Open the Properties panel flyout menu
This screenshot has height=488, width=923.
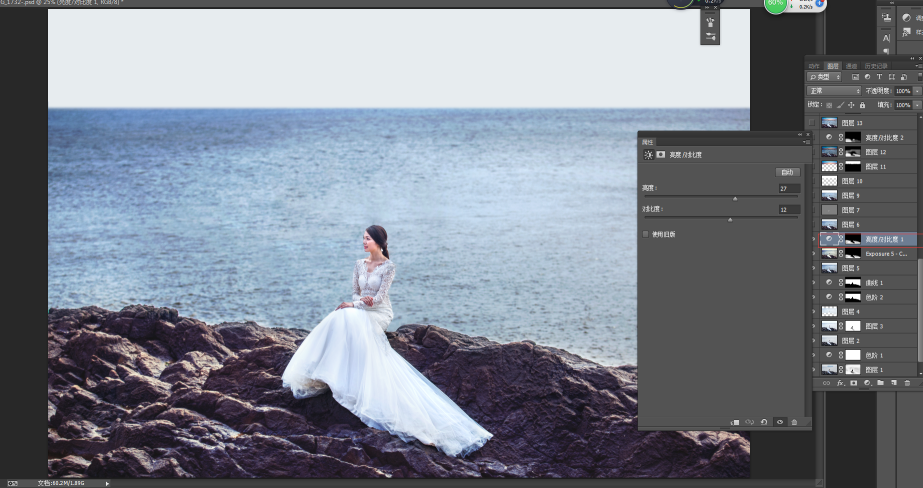(x=806, y=142)
